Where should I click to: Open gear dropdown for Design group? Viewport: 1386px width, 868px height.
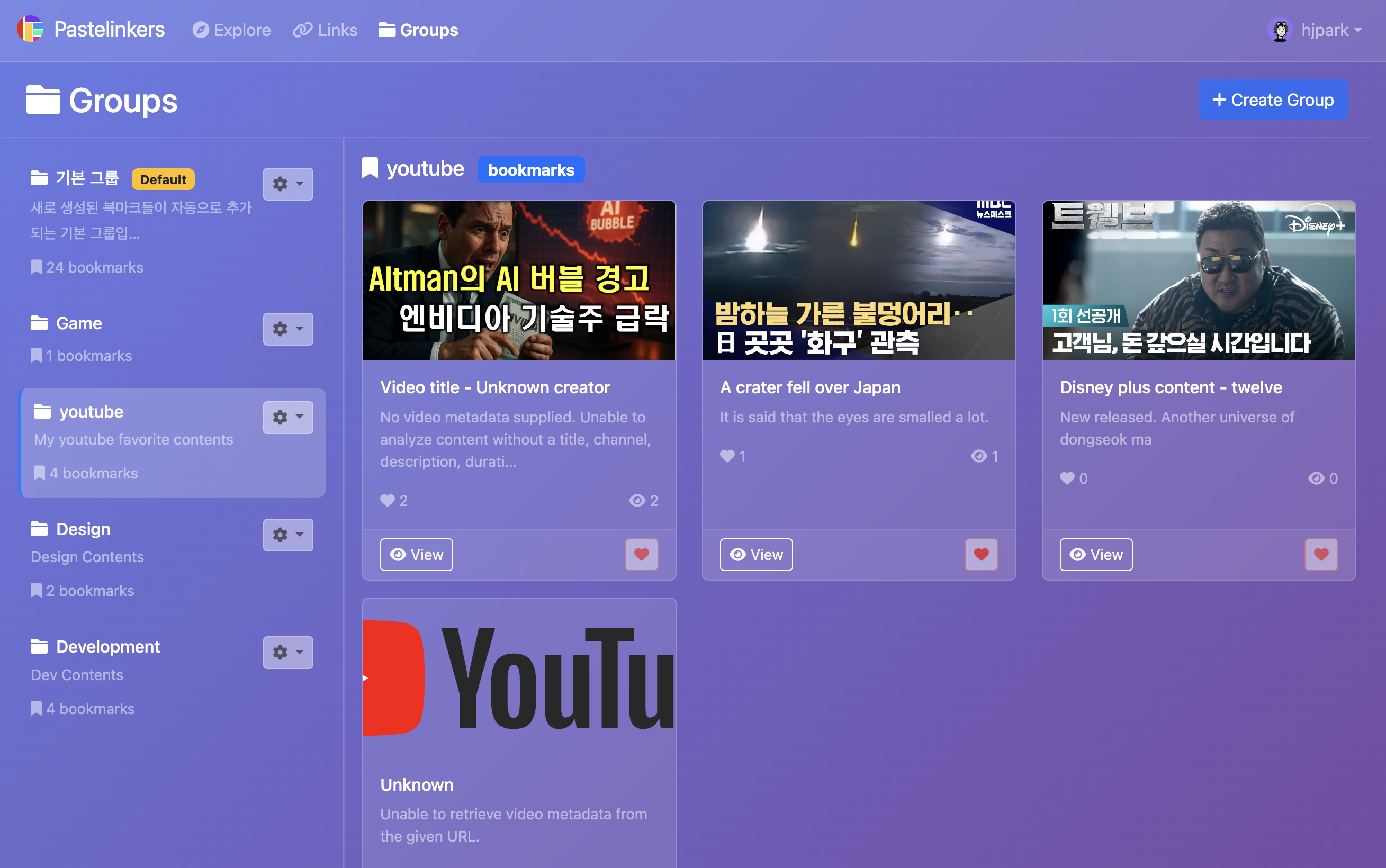pos(287,535)
